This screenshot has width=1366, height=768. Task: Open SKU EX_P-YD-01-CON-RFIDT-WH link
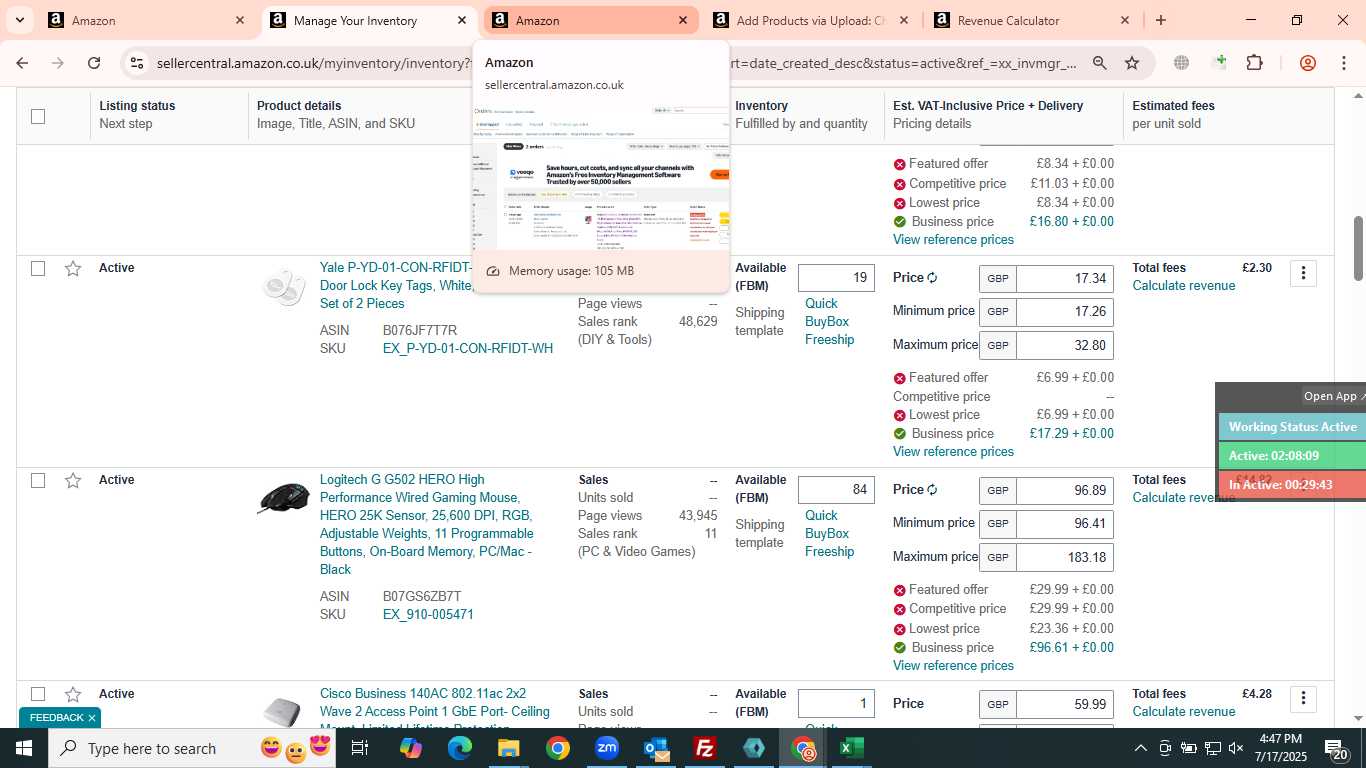468,349
